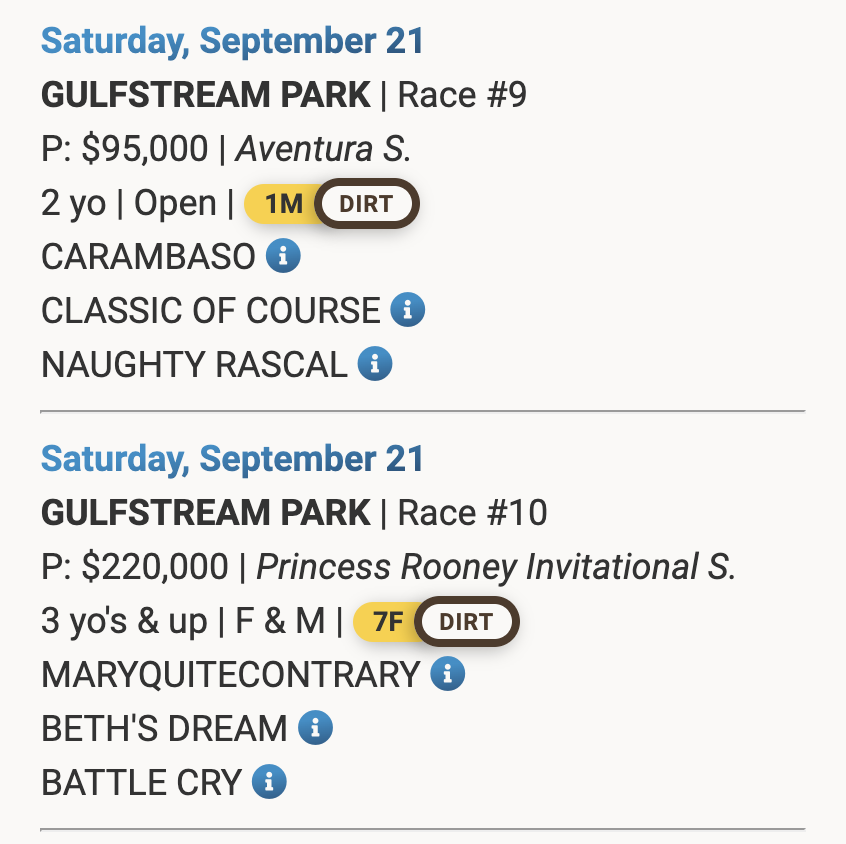Show info for NAUGHTY RASCAL
The image size is (846, 844).
point(375,364)
